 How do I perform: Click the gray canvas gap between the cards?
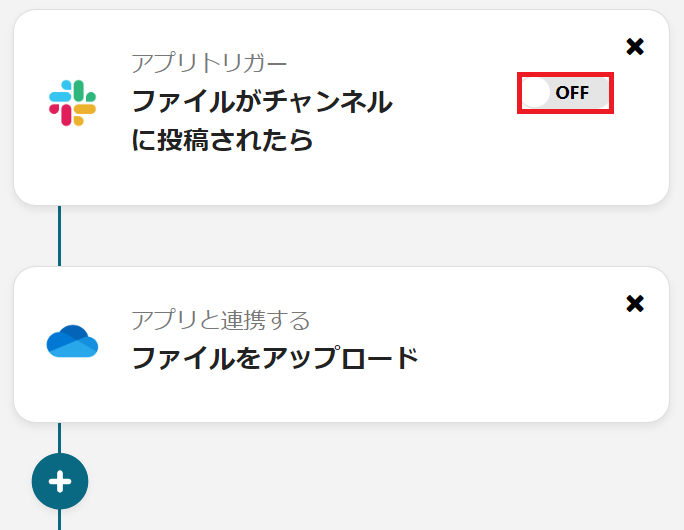[350, 236]
